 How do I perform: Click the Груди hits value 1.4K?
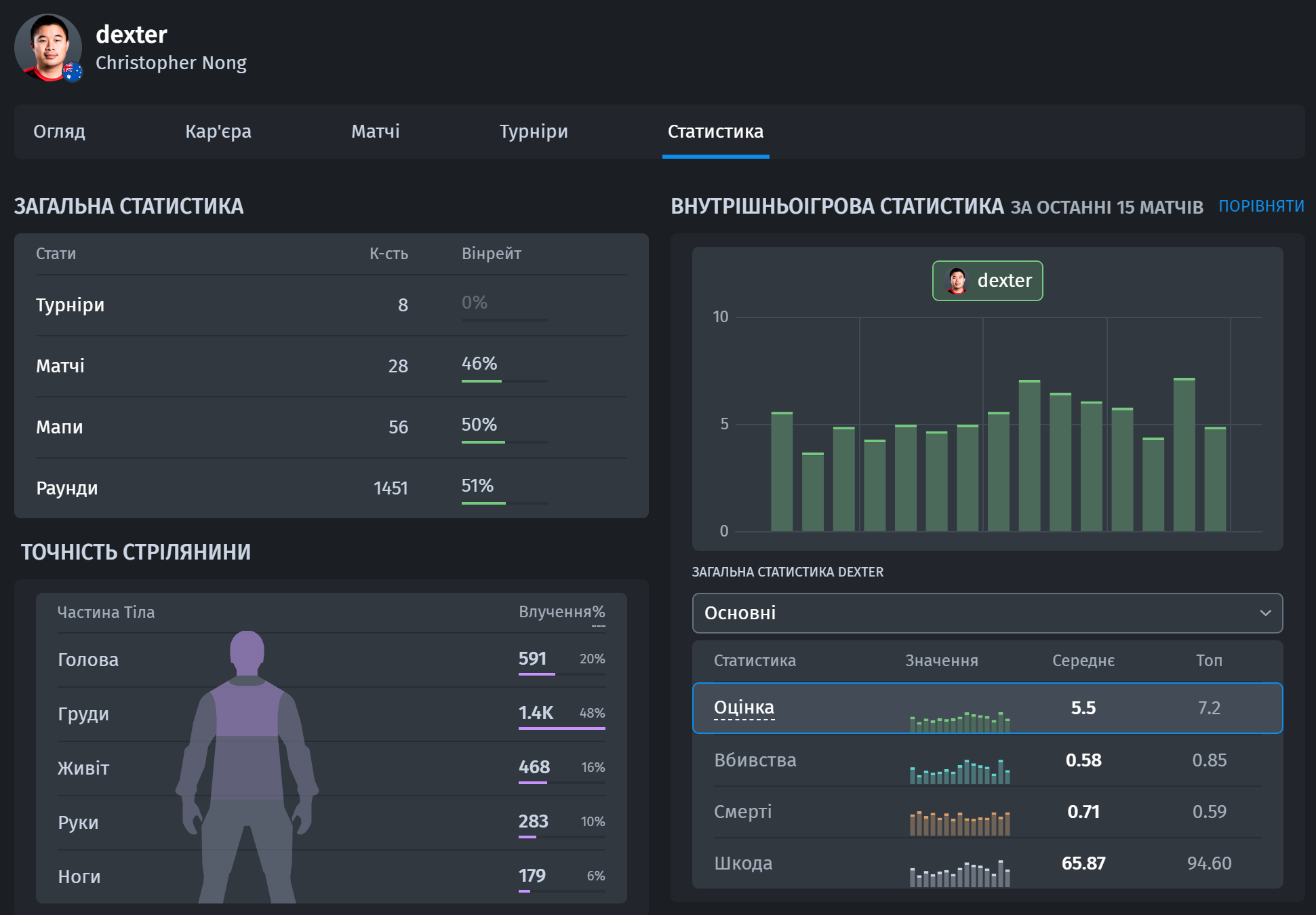coord(536,713)
